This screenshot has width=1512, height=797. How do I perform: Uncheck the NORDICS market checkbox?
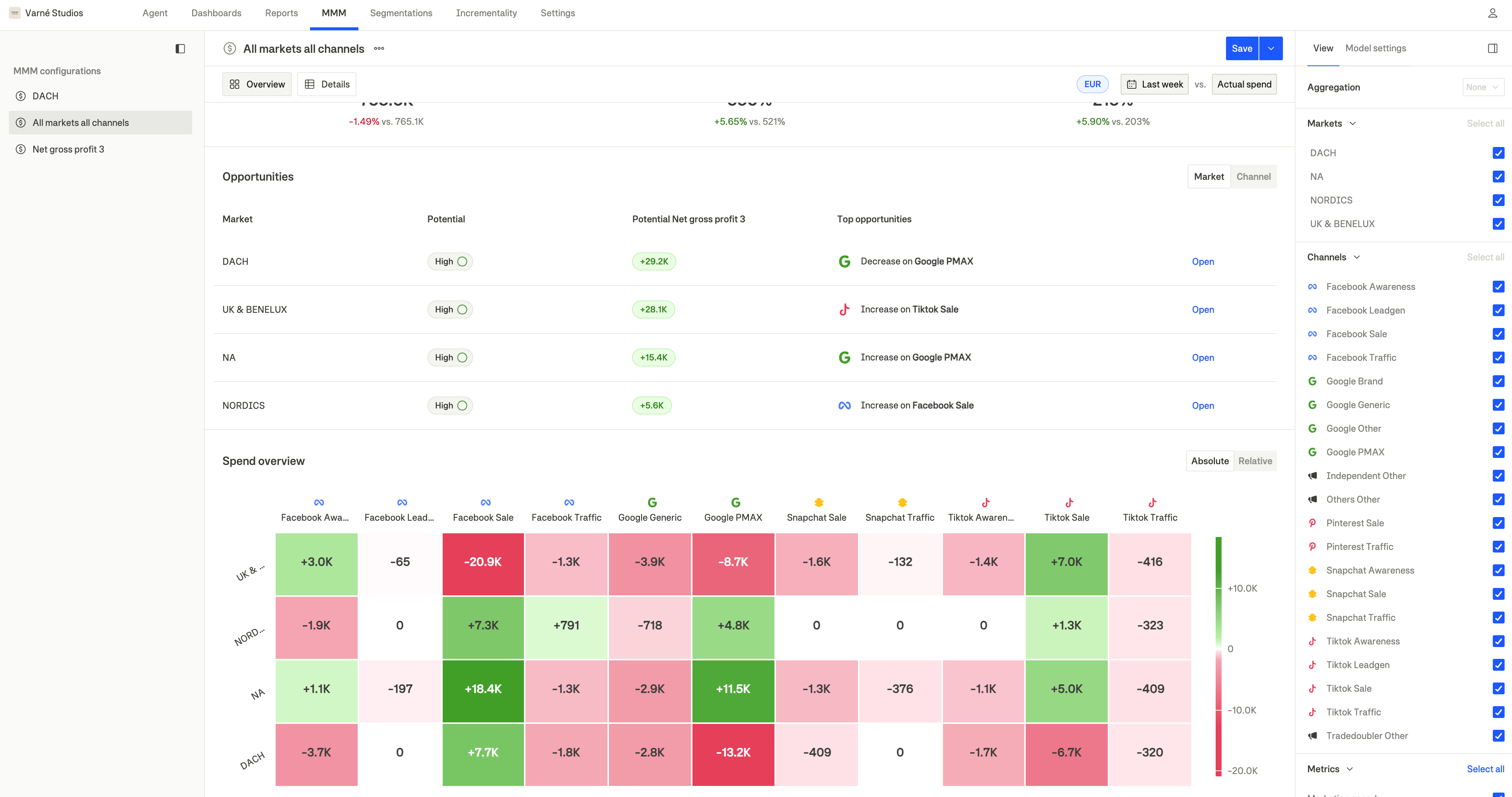(1498, 200)
